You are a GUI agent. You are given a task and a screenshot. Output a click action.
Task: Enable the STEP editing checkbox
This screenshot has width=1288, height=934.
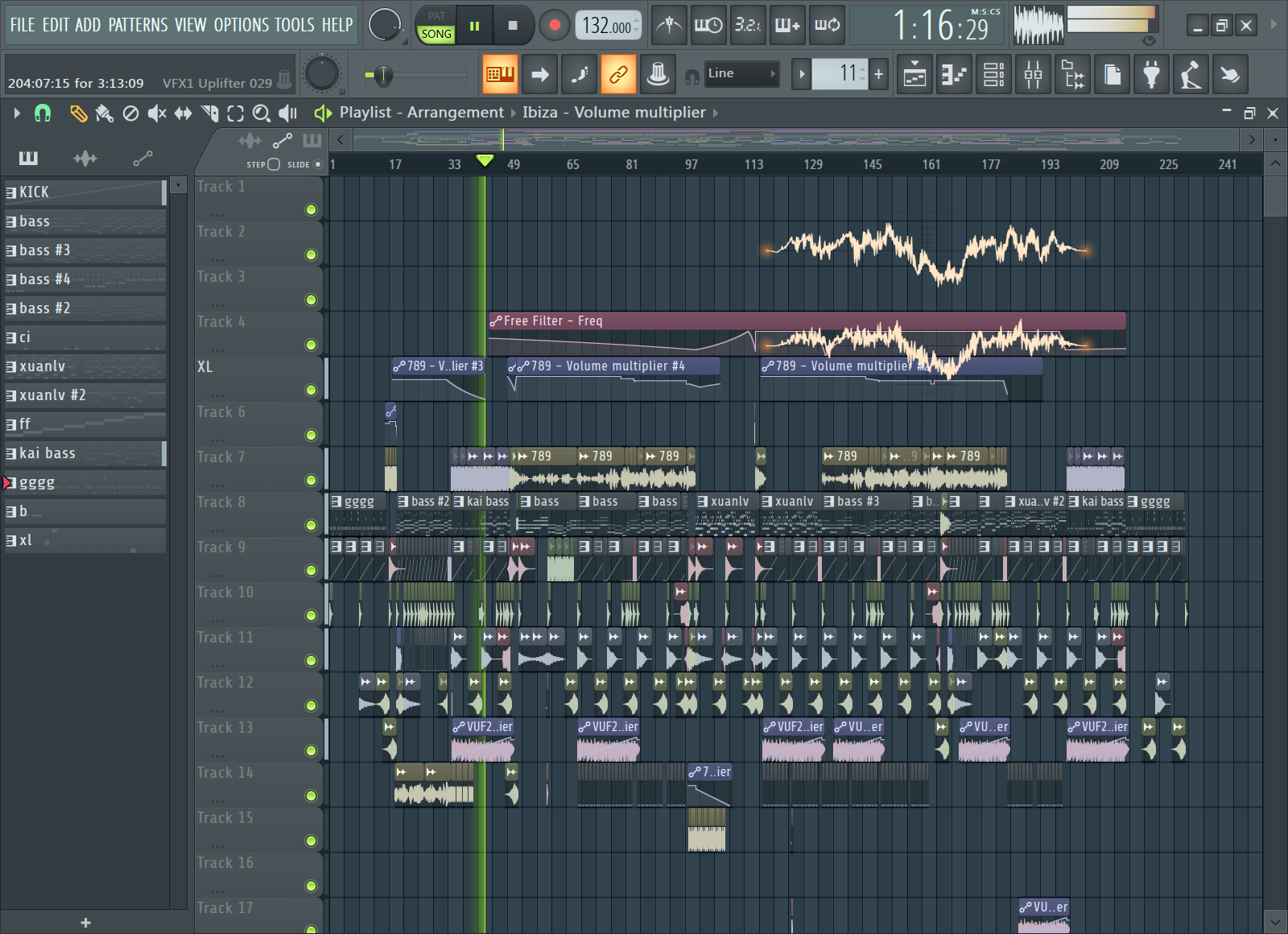(274, 164)
